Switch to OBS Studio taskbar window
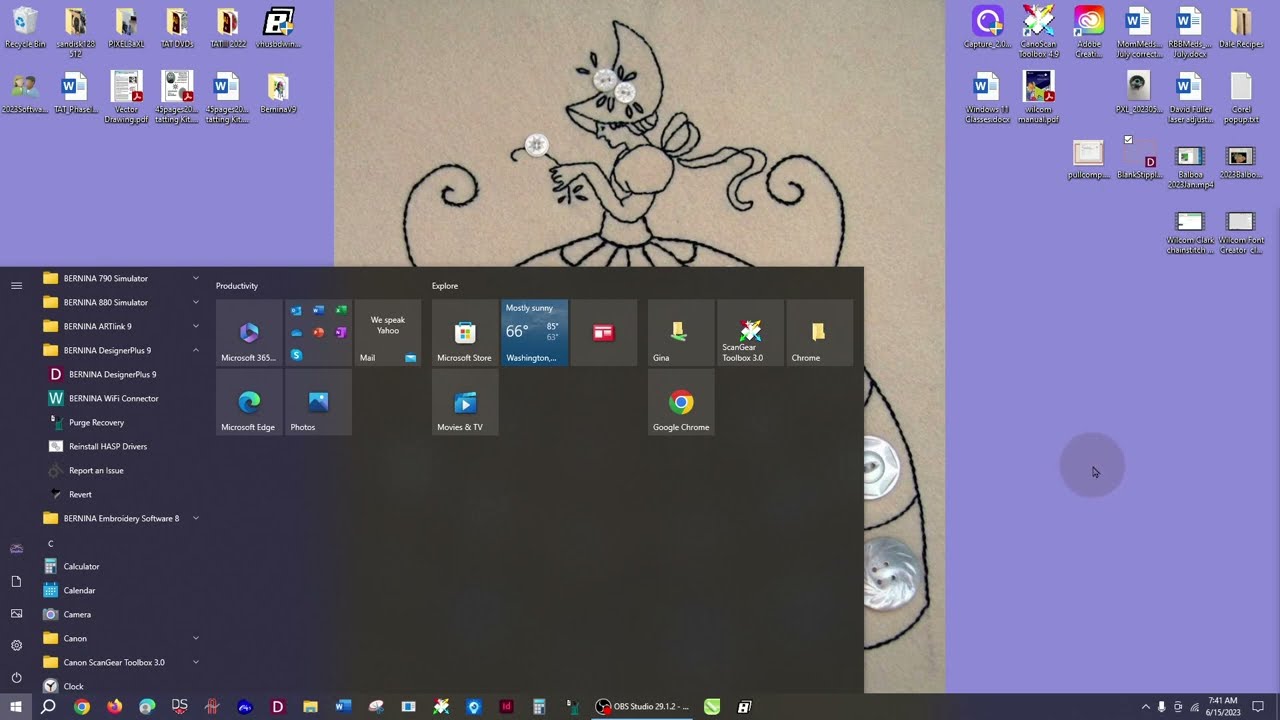This screenshot has height=720, width=1280. tap(641, 707)
